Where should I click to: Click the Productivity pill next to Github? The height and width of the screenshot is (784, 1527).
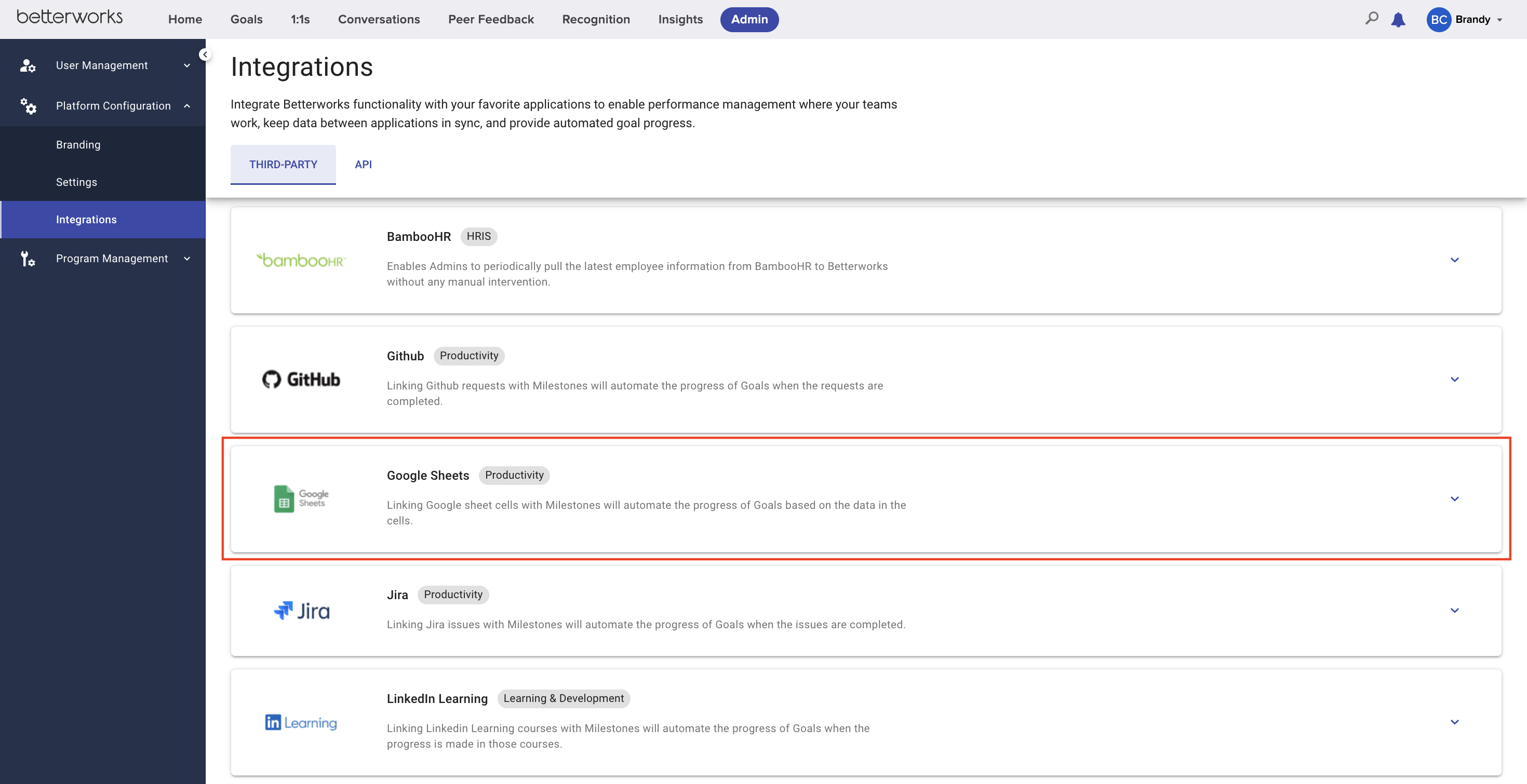tap(469, 356)
